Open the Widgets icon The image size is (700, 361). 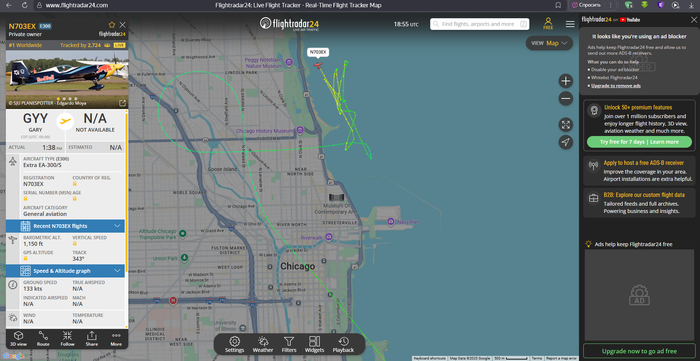tap(314, 341)
